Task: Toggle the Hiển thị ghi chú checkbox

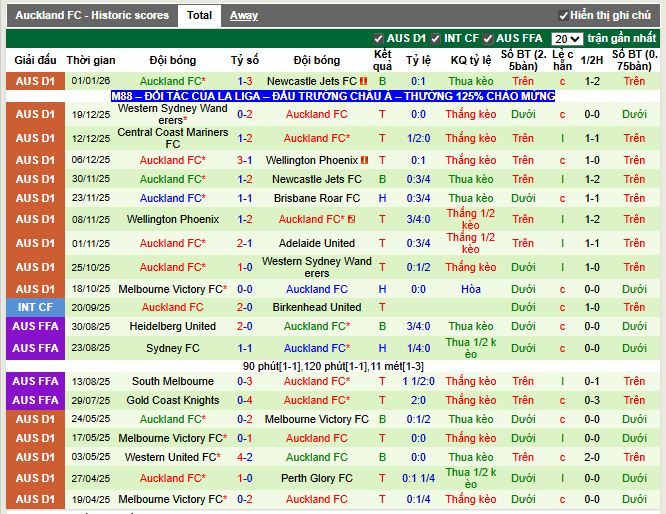Action: pyautogui.click(x=564, y=16)
